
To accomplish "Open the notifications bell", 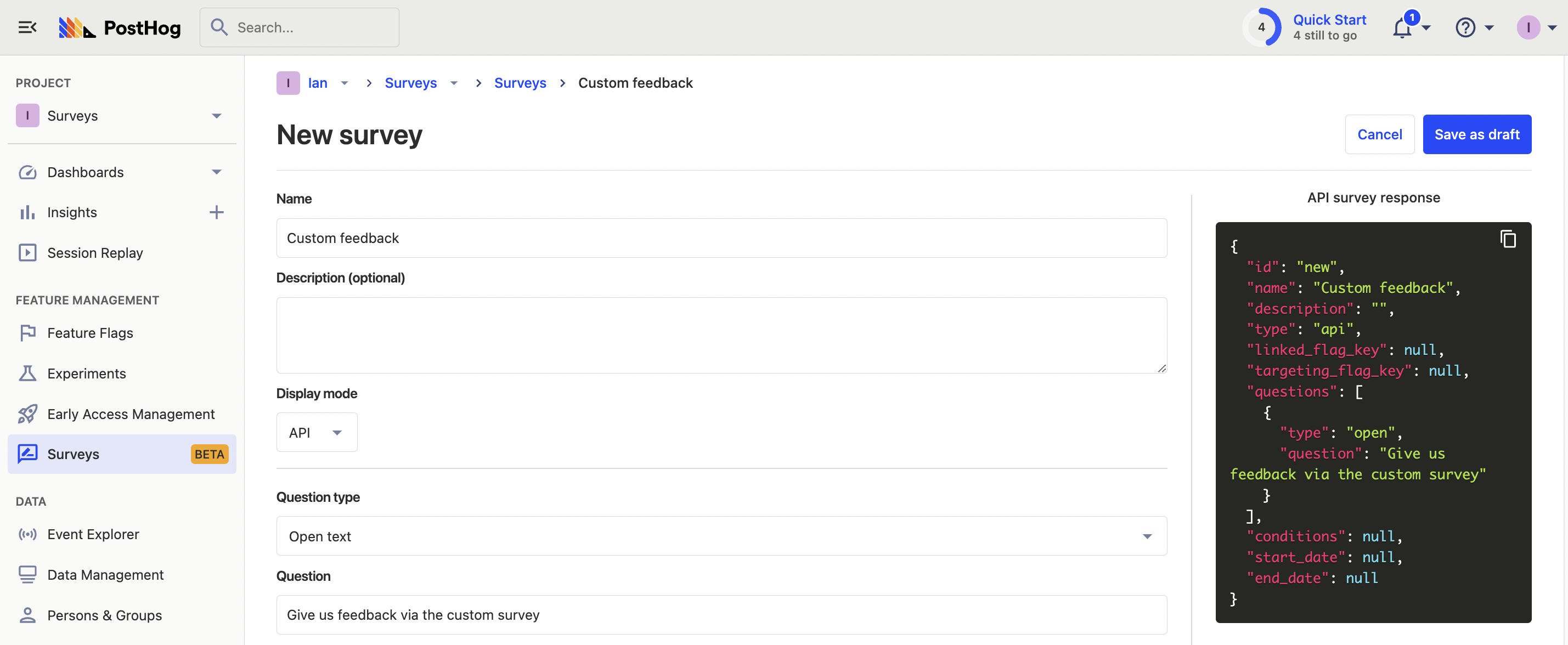I will coord(1402,27).
